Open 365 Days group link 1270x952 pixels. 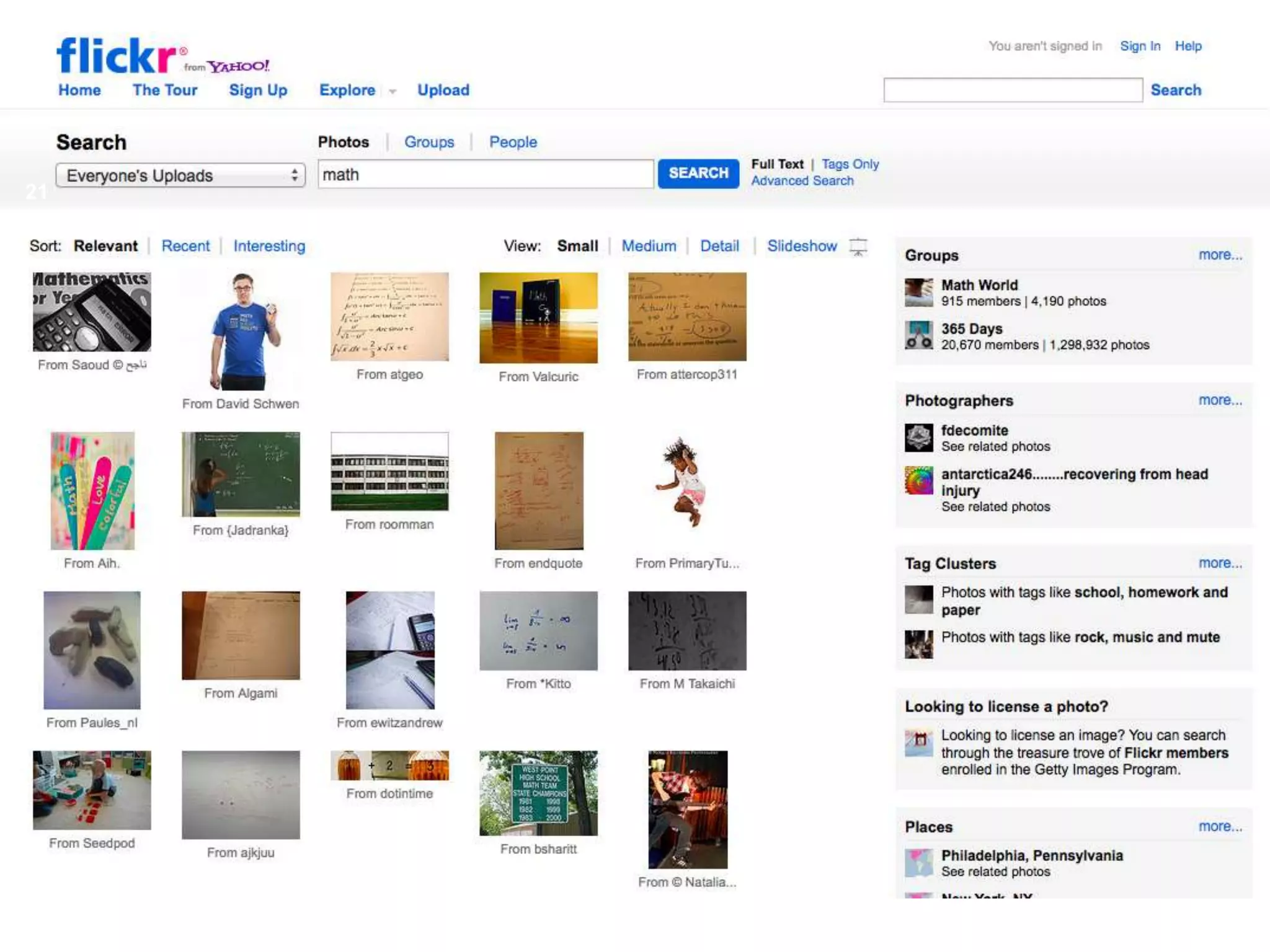972,329
